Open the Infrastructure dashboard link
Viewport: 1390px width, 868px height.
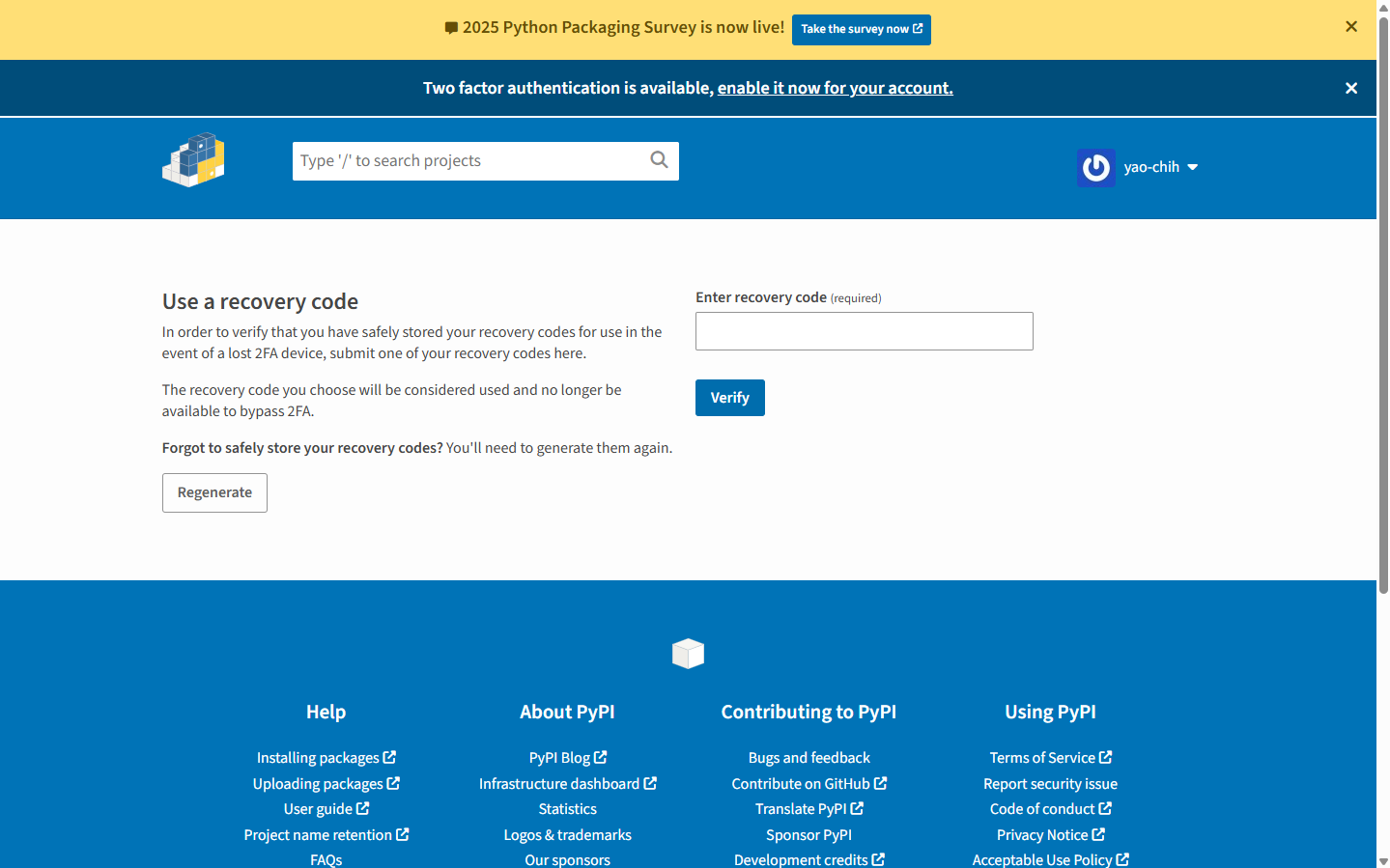click(568, 784)
